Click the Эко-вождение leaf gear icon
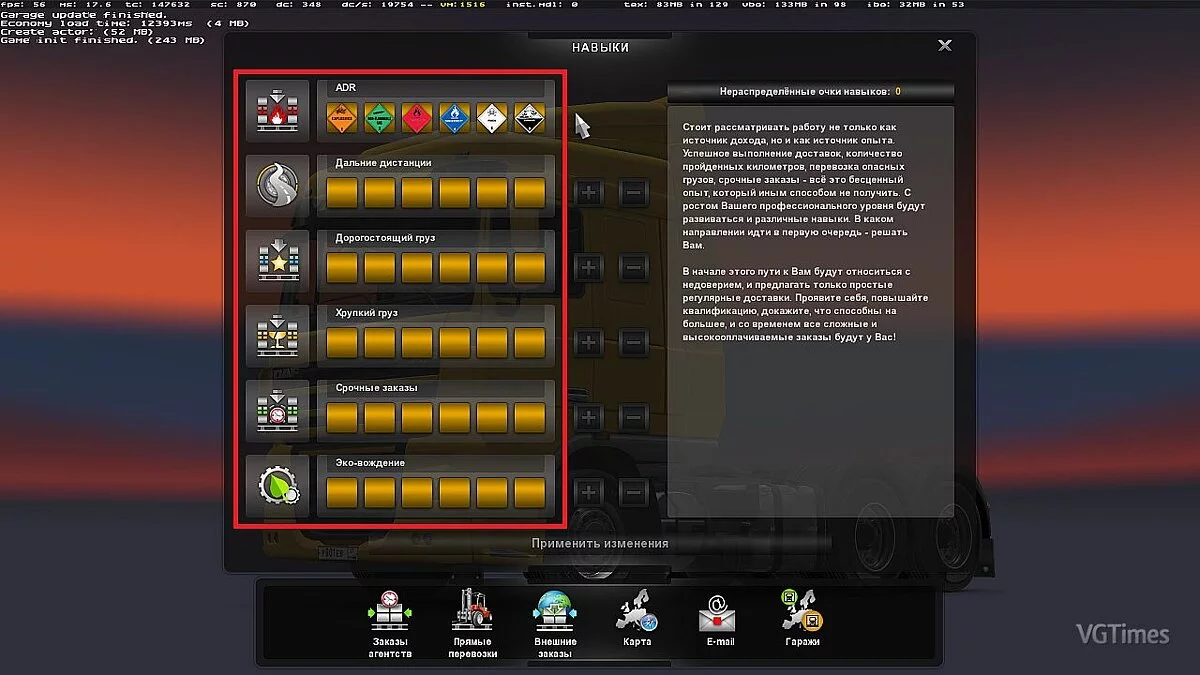The image size is (1200, 675). [279, 486]
